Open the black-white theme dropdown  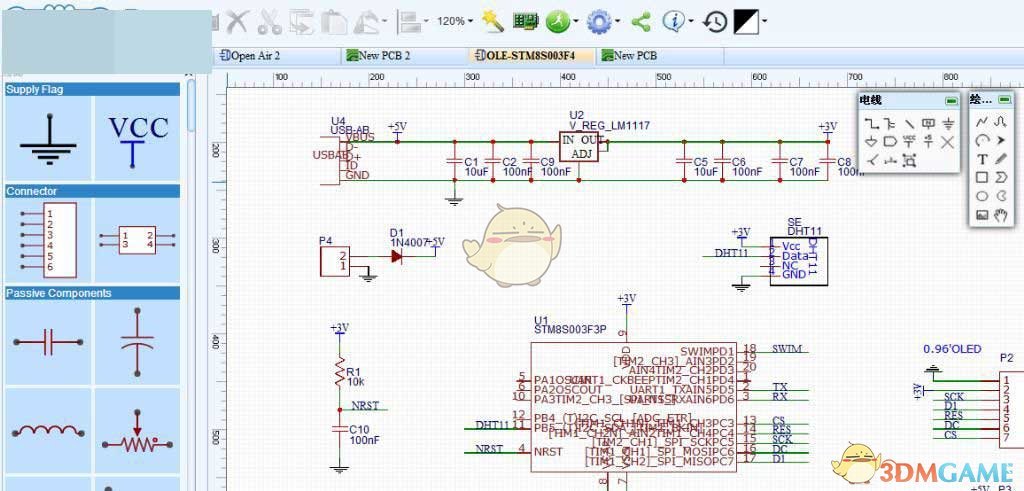pyautogui.click(x=765, y=21)
